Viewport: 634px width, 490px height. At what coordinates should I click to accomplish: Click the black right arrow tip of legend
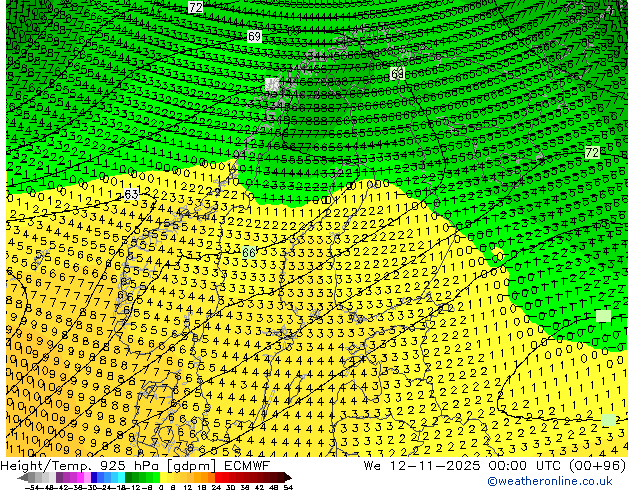click(x=290, y=478)
